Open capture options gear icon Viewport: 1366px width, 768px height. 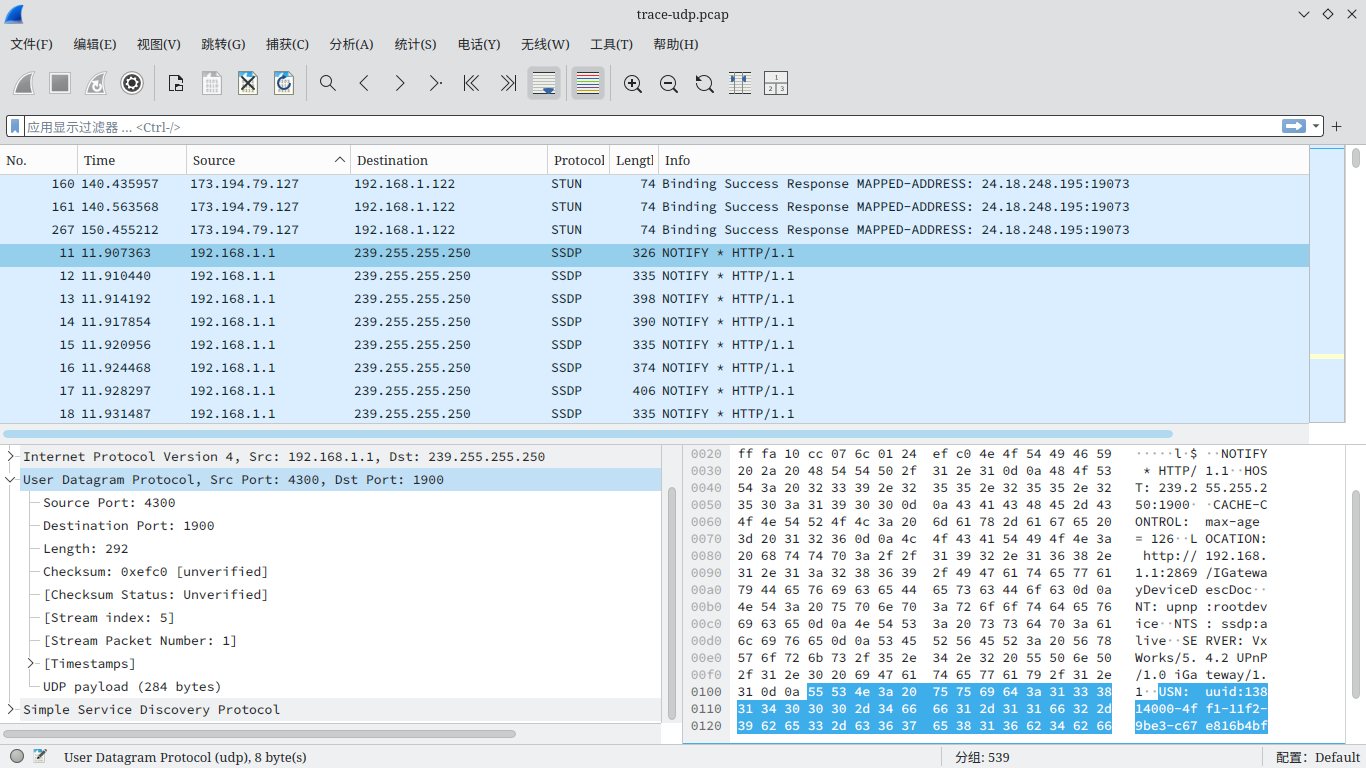[x=132, y=84]
